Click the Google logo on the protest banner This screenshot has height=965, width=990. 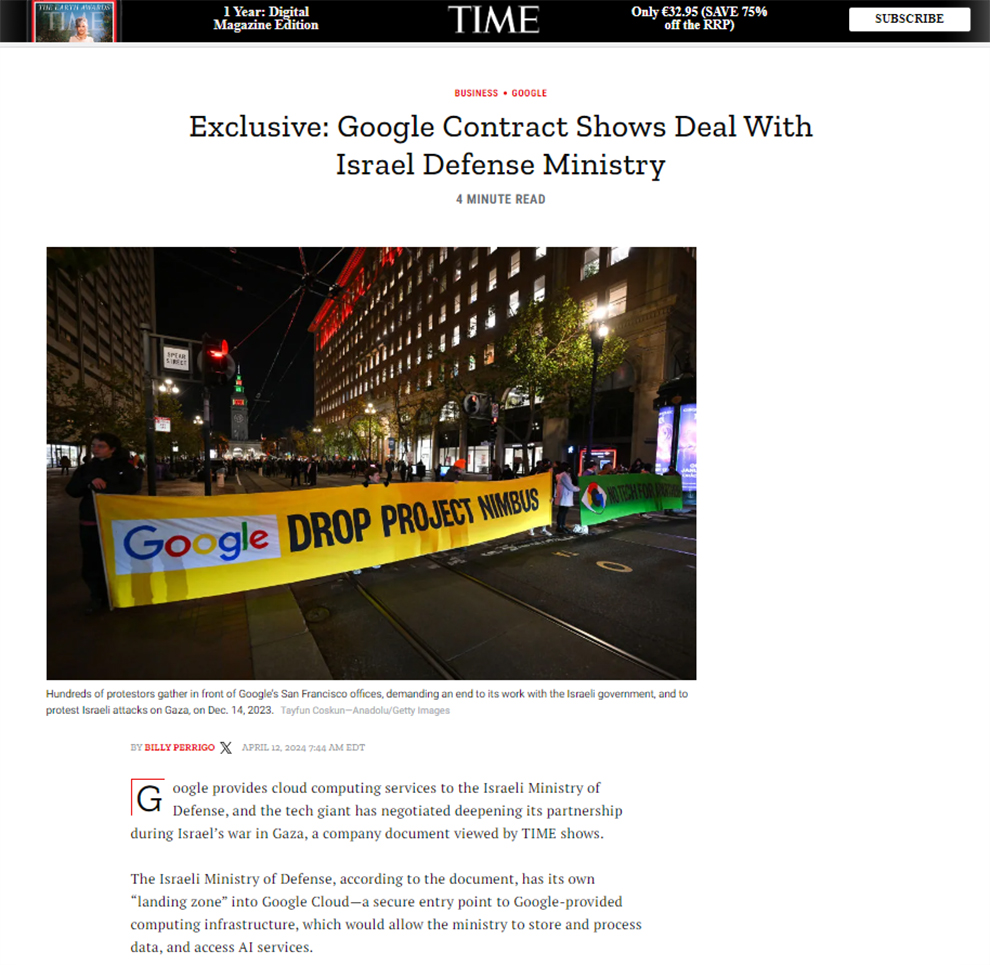[x=196, y=541]
